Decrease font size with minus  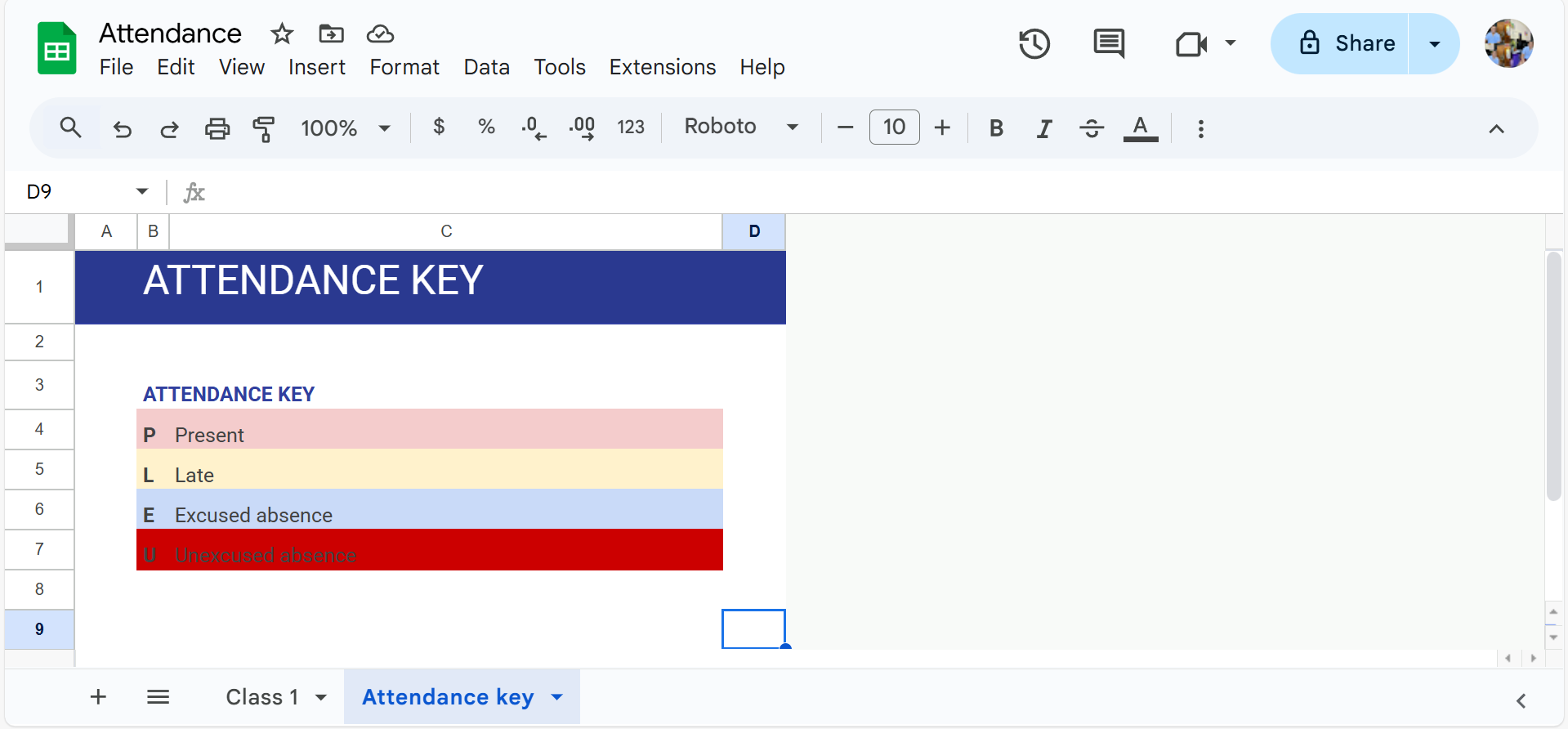[x=846, y=127]
